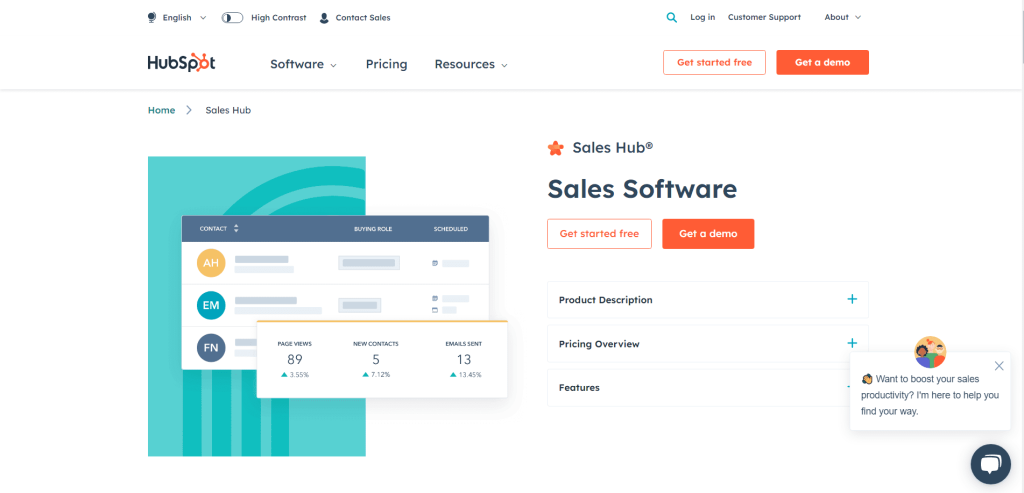Click the globe language icon
This screenshot has height=493, width=1024.
pos(152,18)
